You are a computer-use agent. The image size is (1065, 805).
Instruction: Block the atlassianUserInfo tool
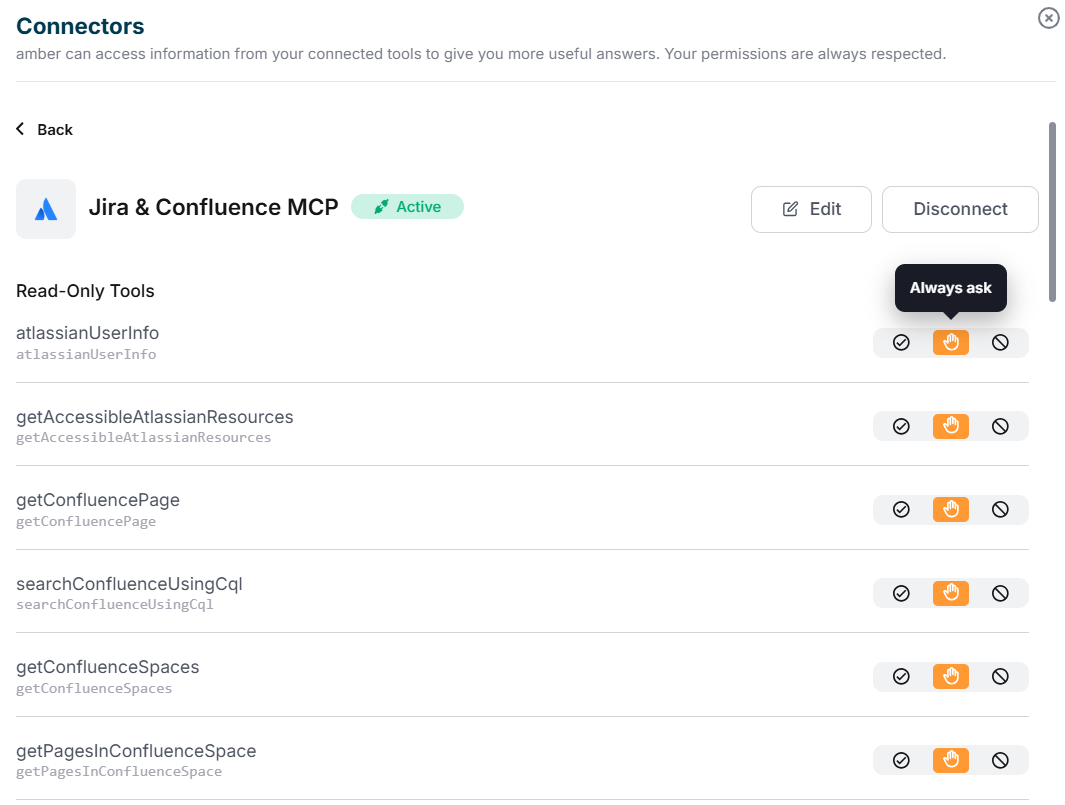click(x=1000, y=342)
